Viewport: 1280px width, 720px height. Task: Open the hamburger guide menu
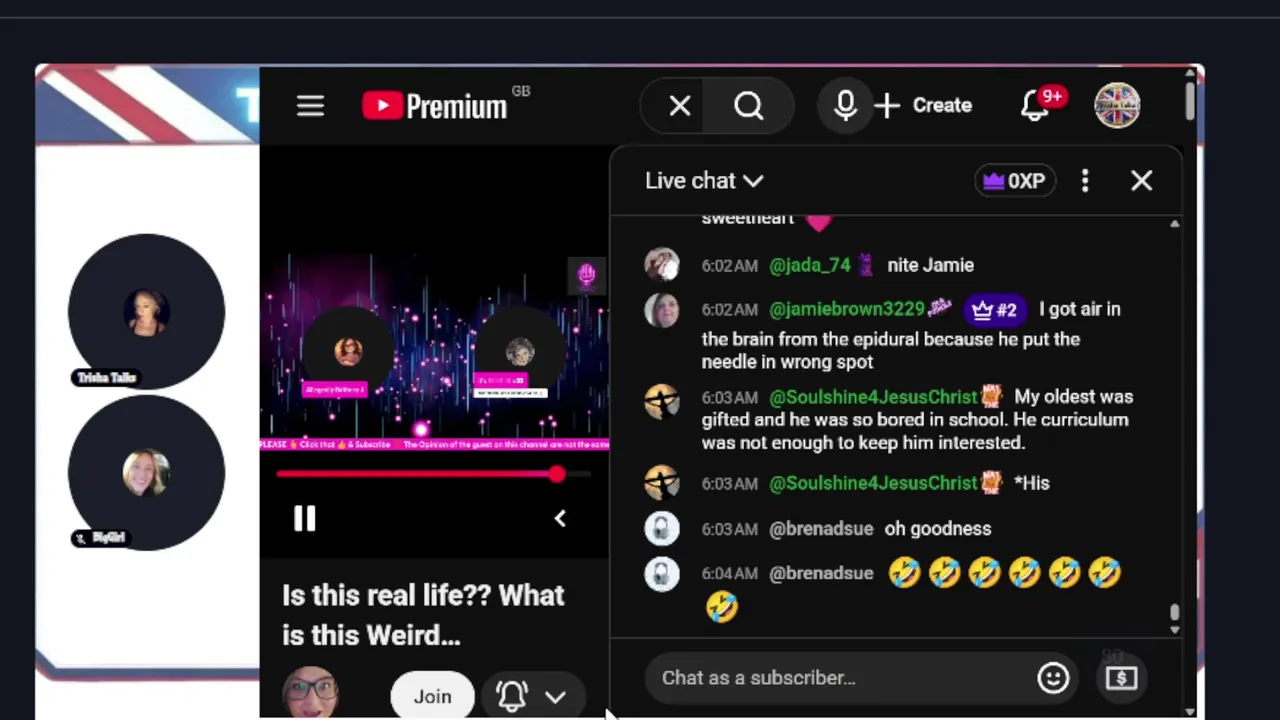click(x=310, y=106)
